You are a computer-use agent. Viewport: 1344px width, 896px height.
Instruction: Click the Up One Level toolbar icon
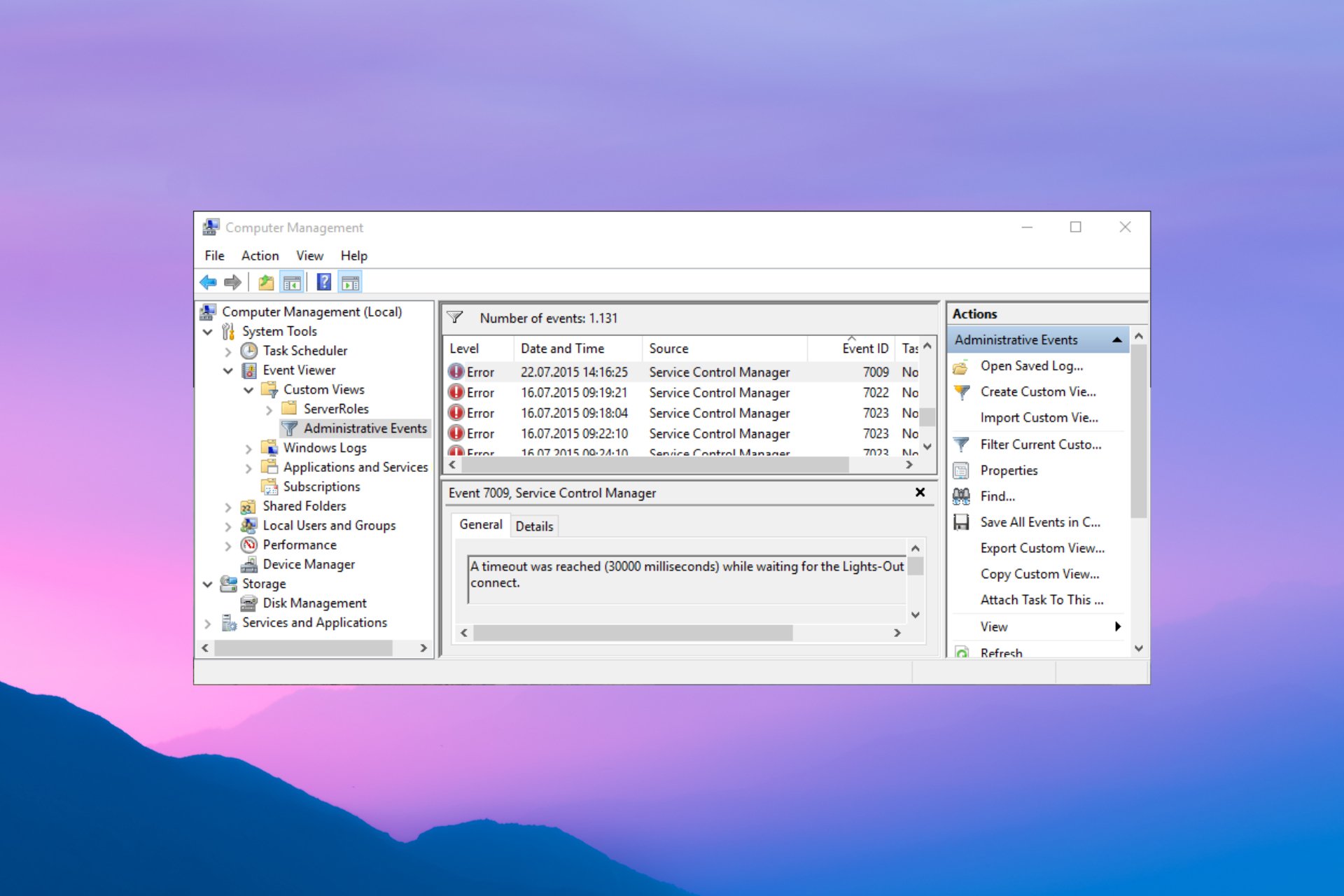pyautogui.click(x=266, y=282)
